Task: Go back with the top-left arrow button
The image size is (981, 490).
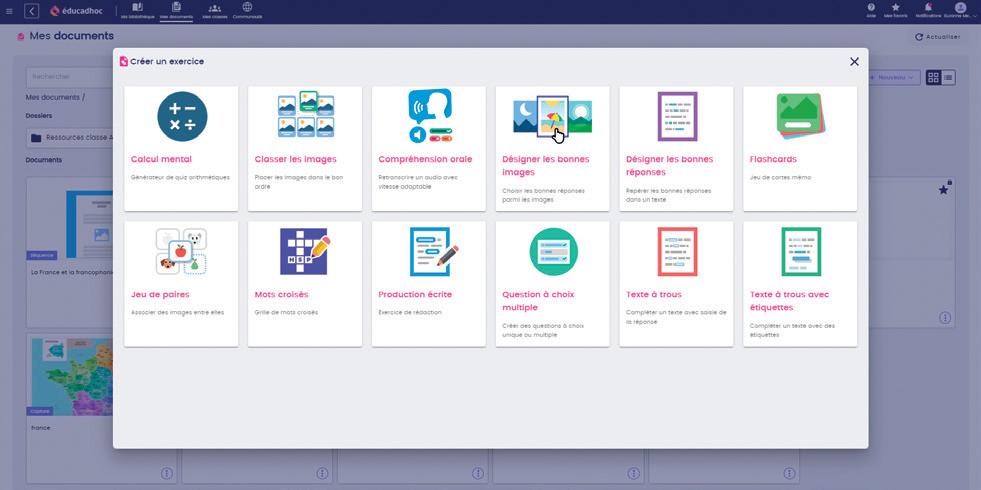Action: [31, 11]
